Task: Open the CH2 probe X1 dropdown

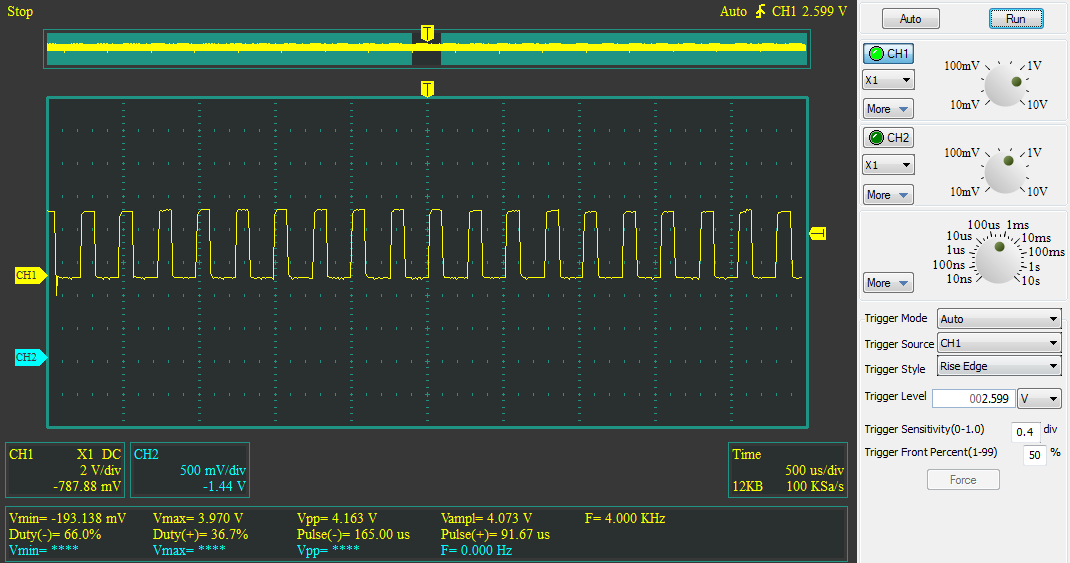Action: click(888, 165)
